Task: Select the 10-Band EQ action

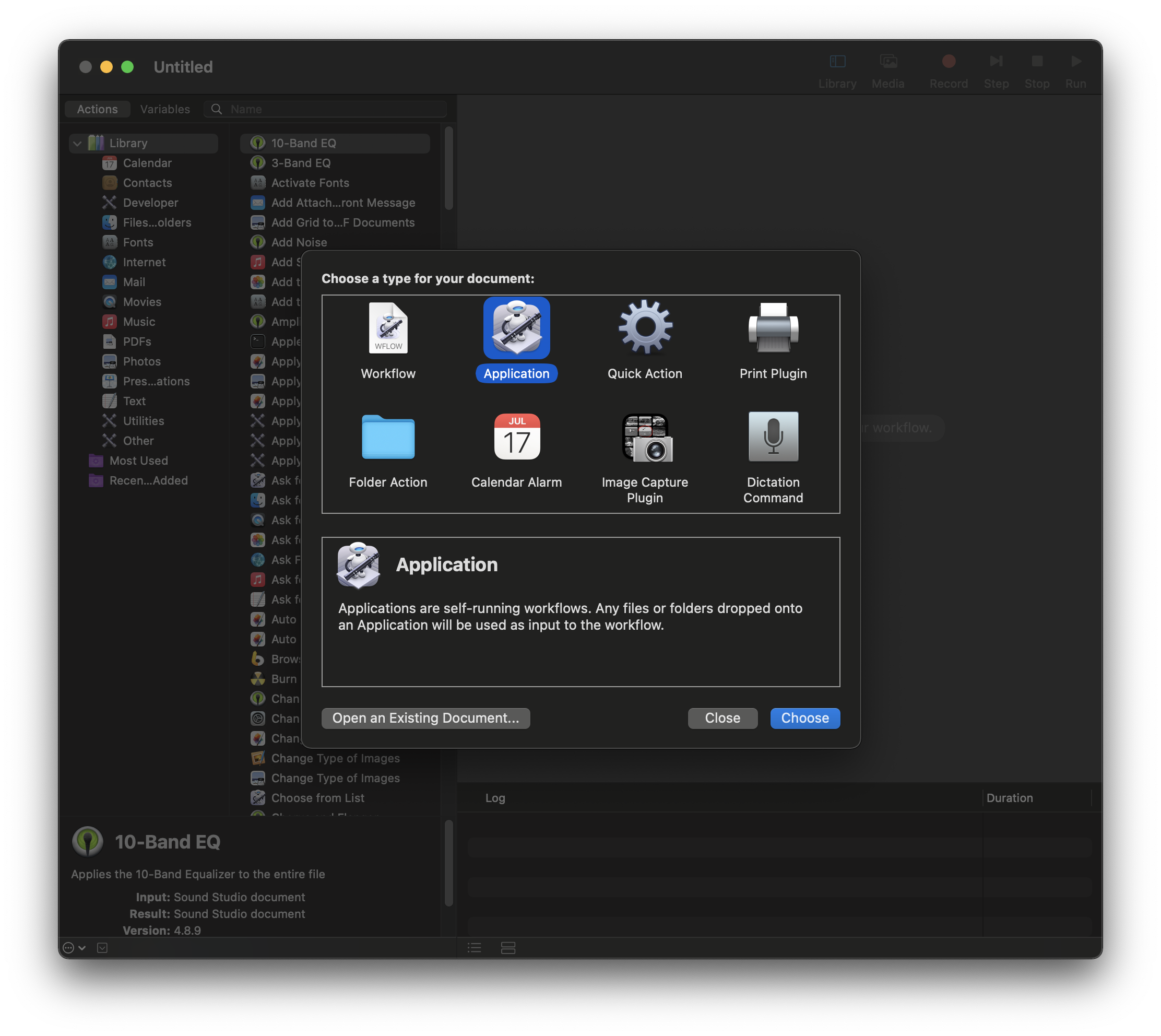Action: [x=335, y=143]
